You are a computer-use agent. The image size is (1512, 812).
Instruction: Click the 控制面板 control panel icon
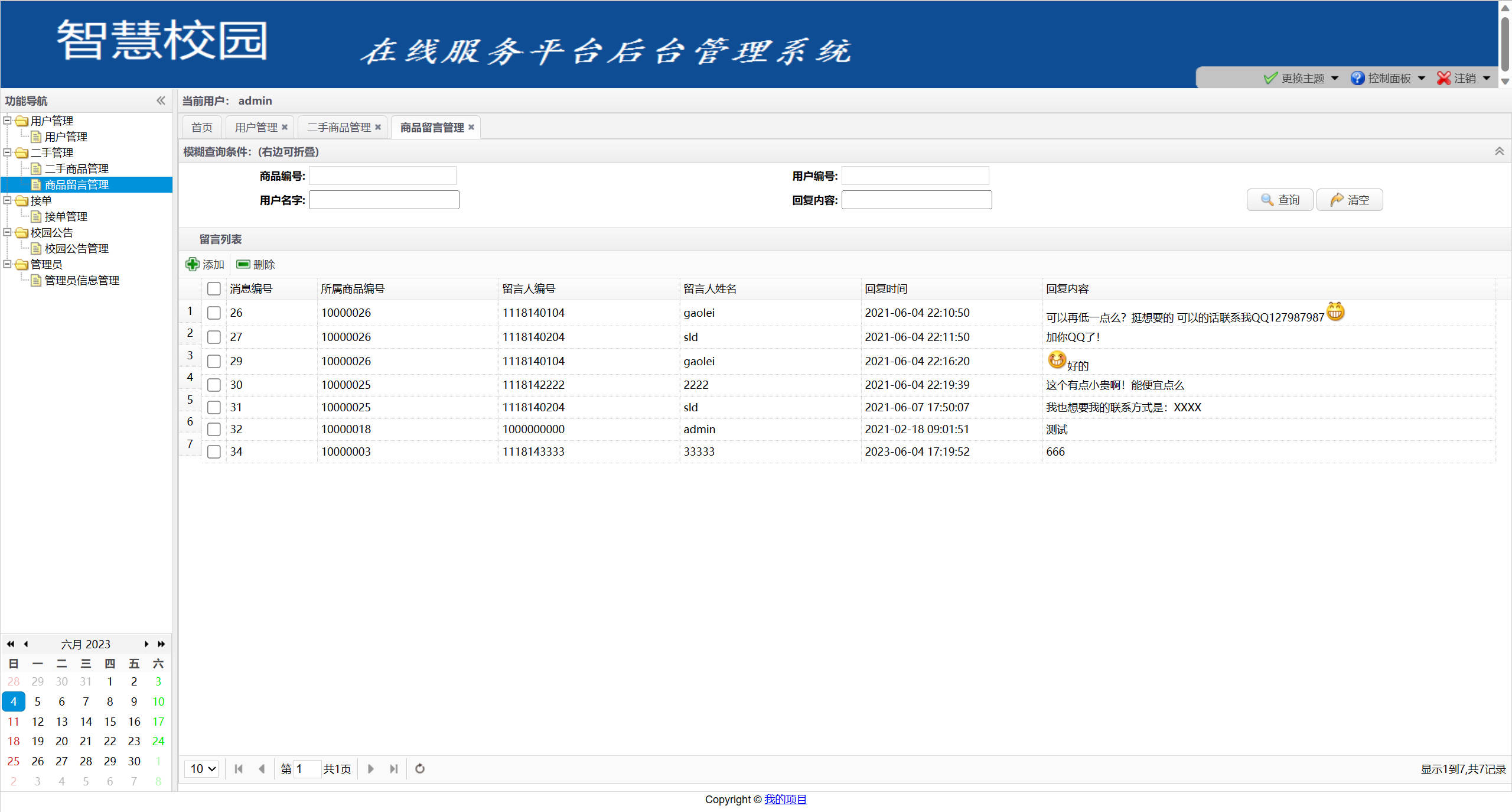click(x=1357, y=77)
